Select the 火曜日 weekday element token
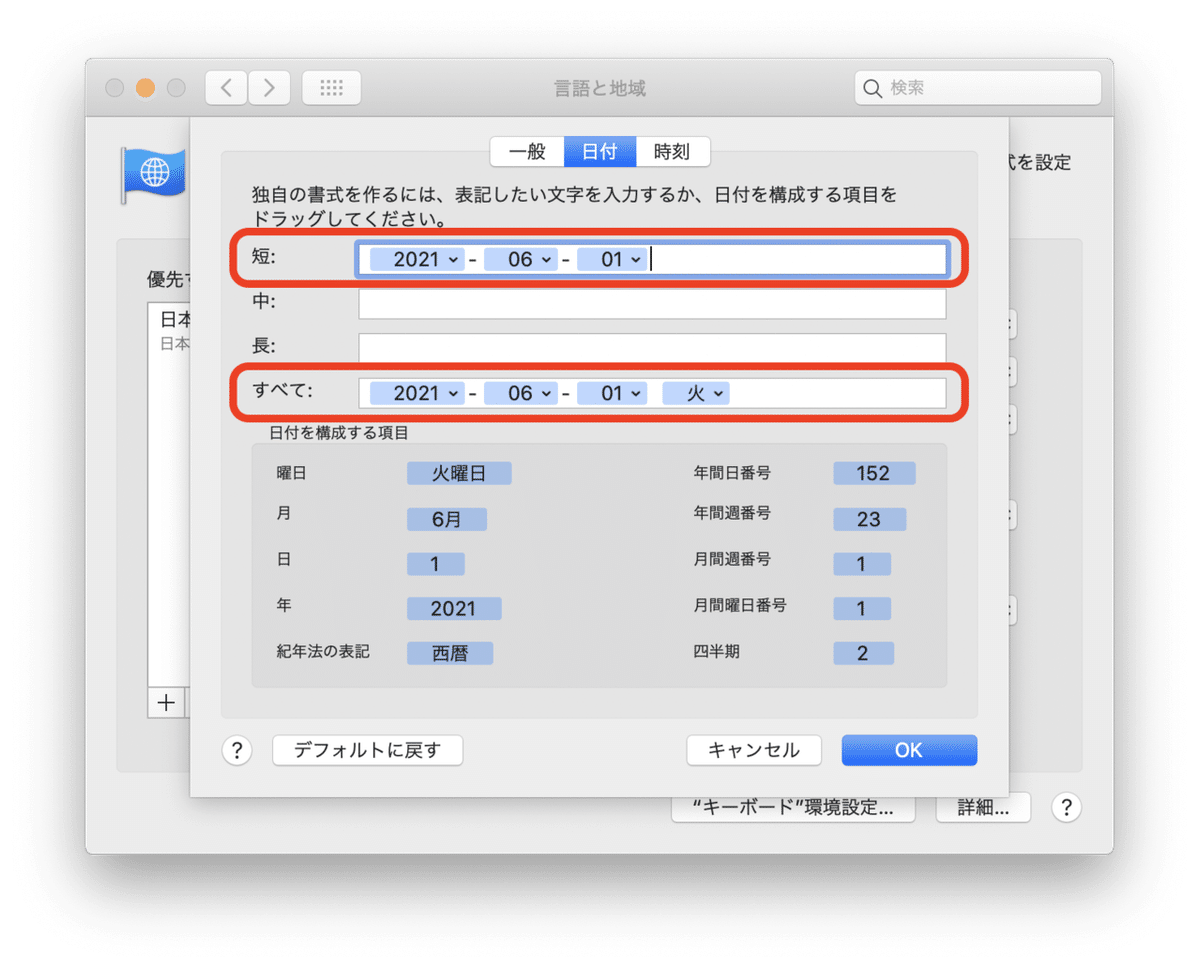Viewport: 1200px width, 968px height. (x=459, y=473)
